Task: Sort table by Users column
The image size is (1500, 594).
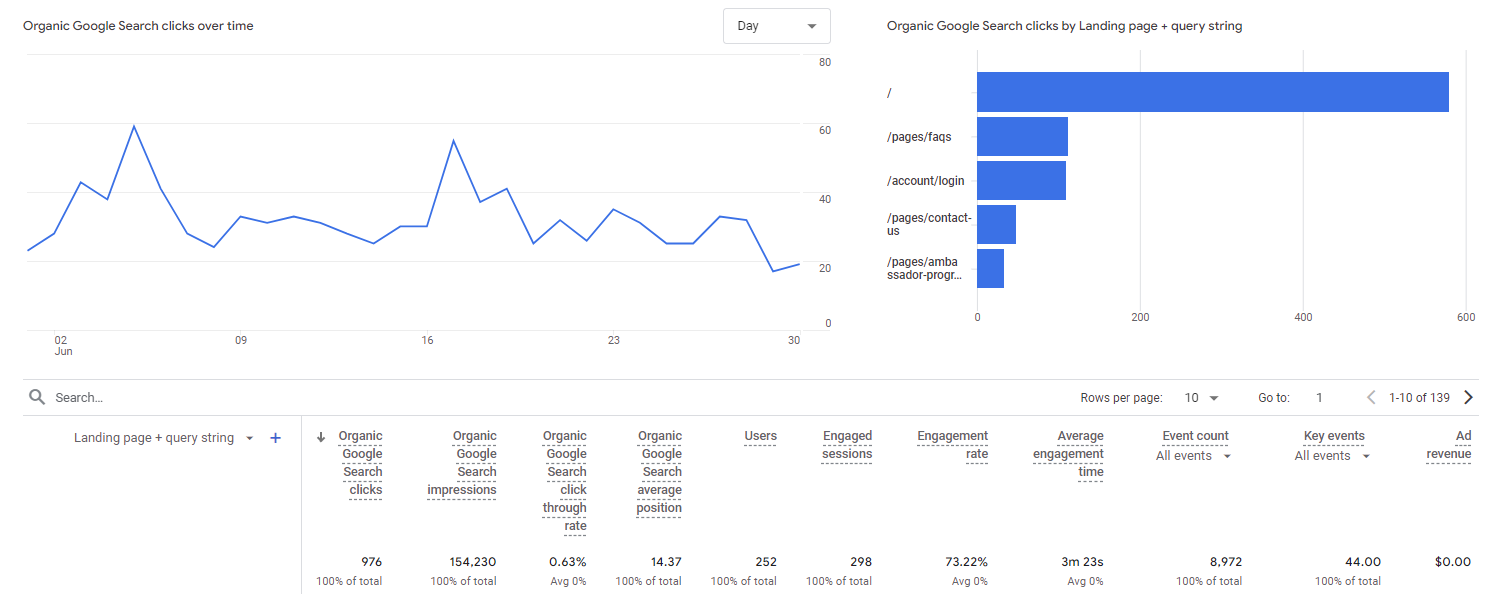Action: 760,436
